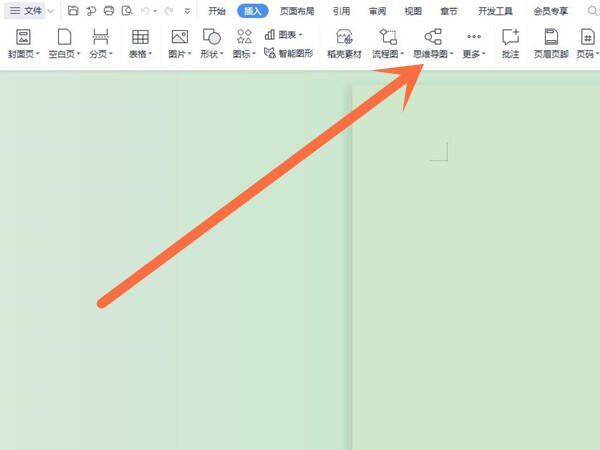This screenshot has height=450, width=600.
Task: Go to the 审阅 tab
Action: tap(377, 11)
